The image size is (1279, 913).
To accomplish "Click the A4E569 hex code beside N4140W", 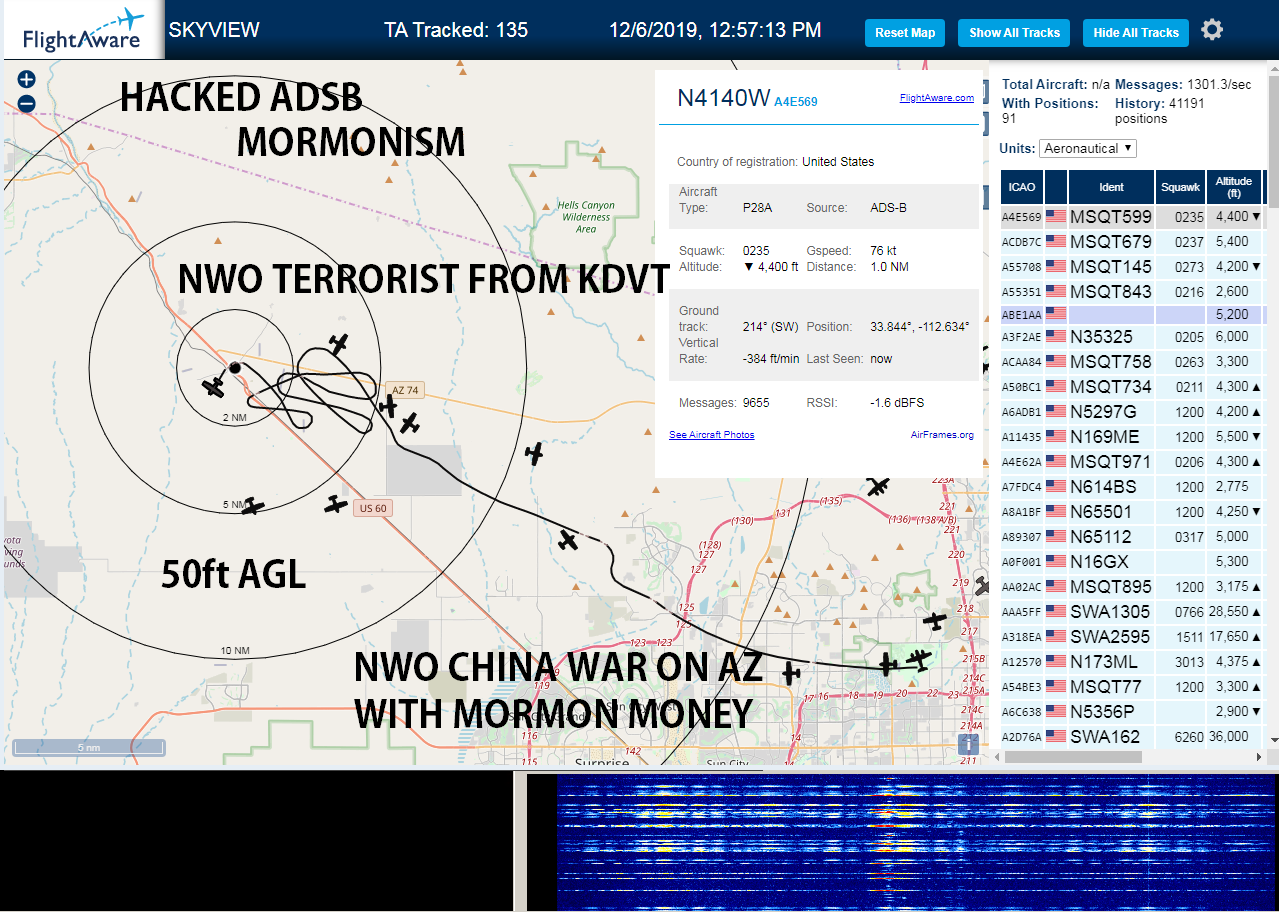I will click(x=796, y=101).
